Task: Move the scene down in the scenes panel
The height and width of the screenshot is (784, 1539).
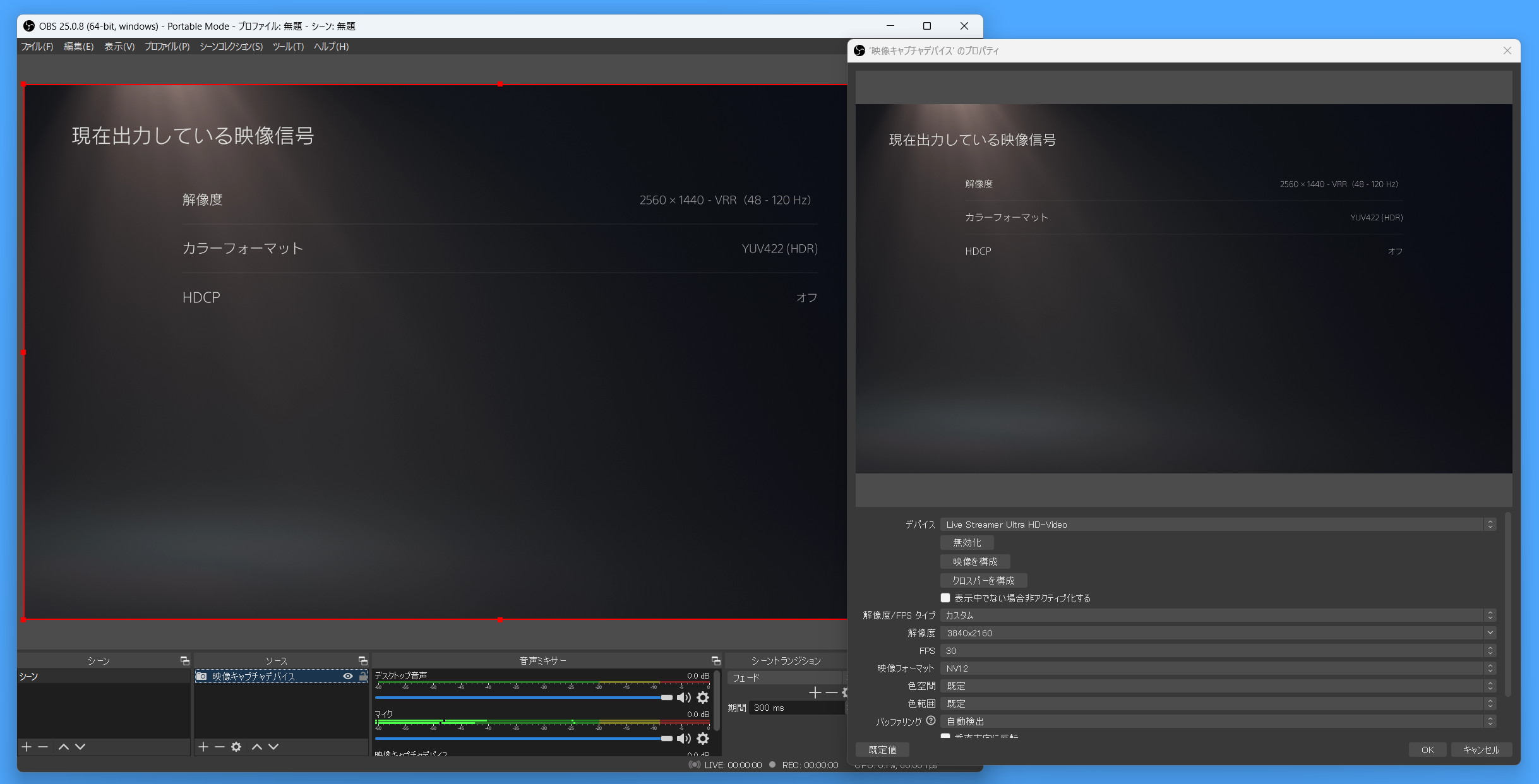Action: (80, 747)
